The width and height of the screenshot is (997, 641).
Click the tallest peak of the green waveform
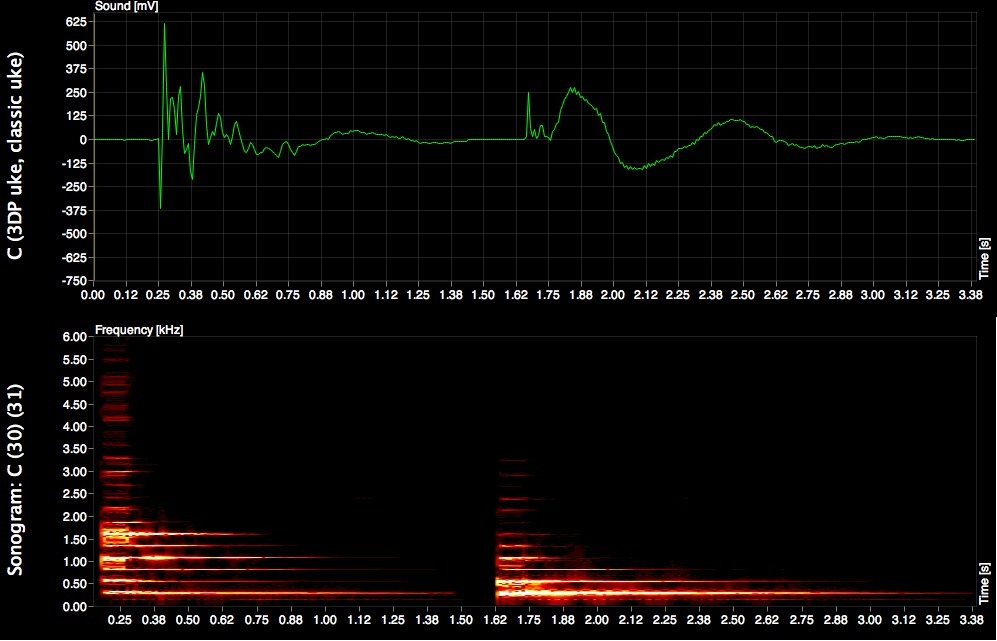tap(165, 24)
